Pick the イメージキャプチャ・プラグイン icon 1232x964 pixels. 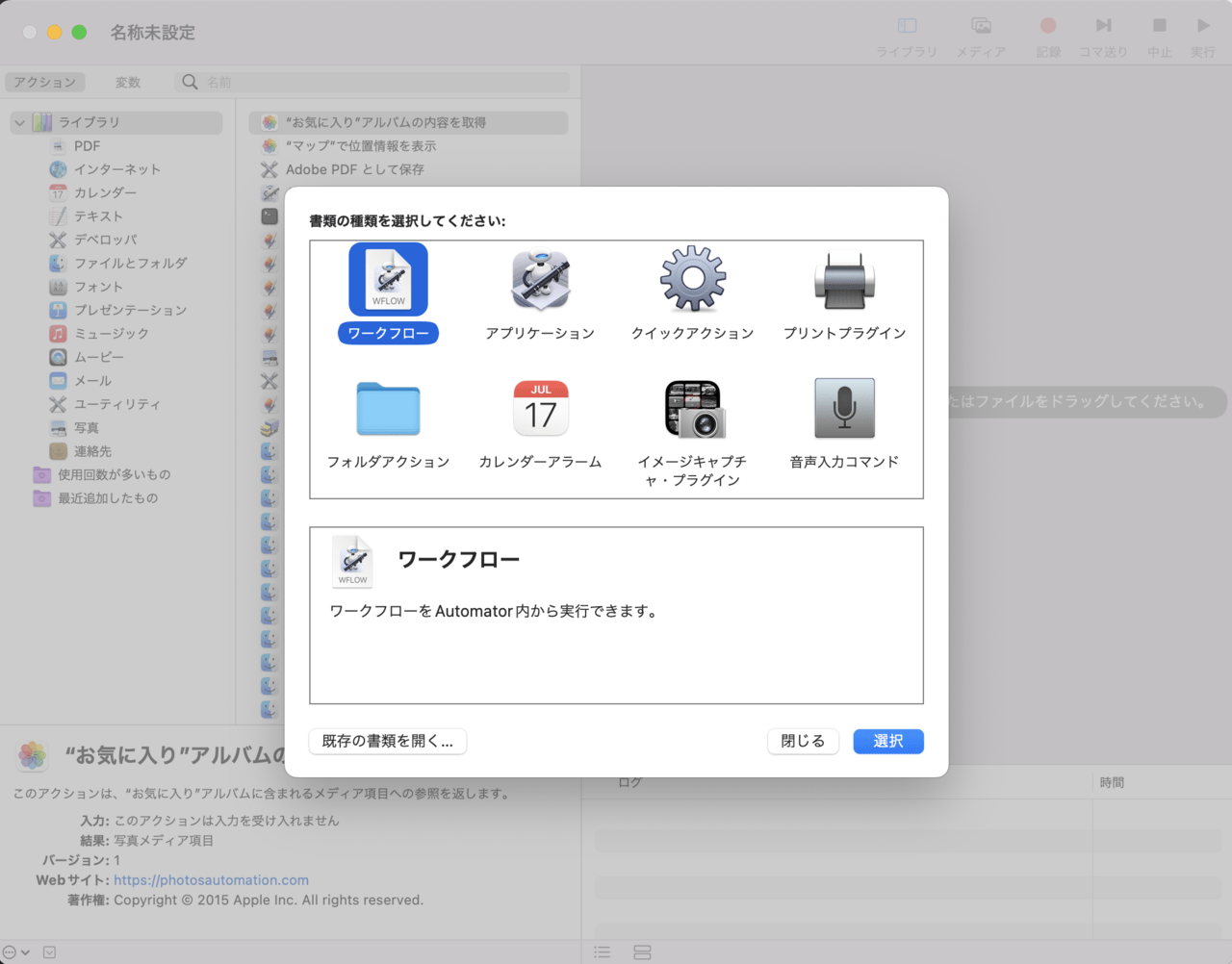click(x=695, y=409)
